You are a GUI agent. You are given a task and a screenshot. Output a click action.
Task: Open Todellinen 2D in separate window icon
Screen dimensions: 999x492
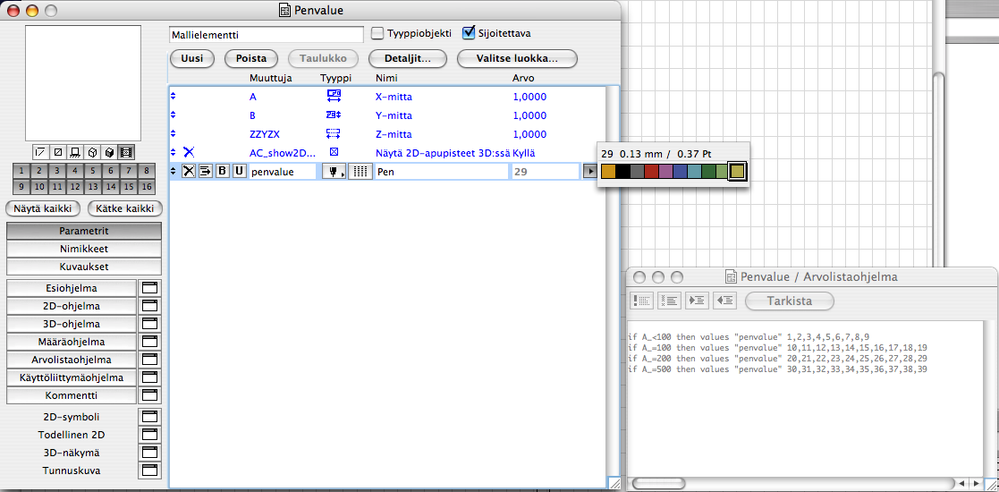pyautogui.click(x=150, y=435)
